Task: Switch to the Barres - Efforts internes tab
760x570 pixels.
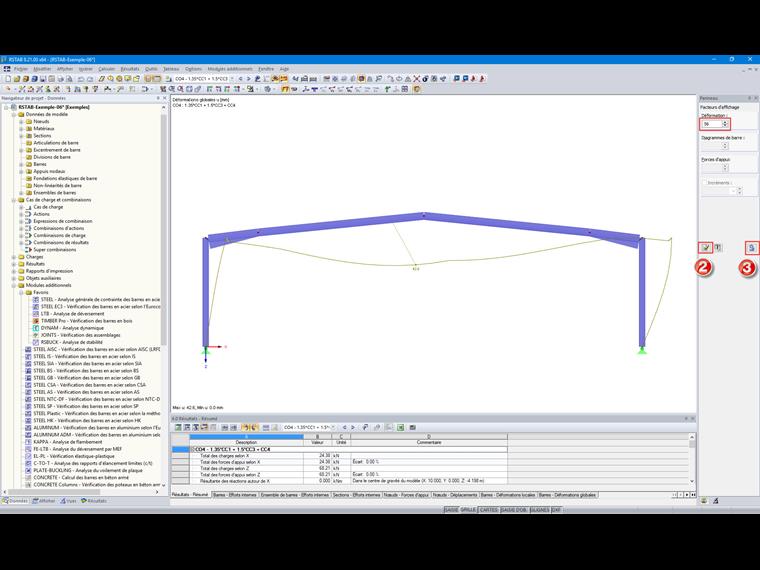Action: click(x=235, y=495)
